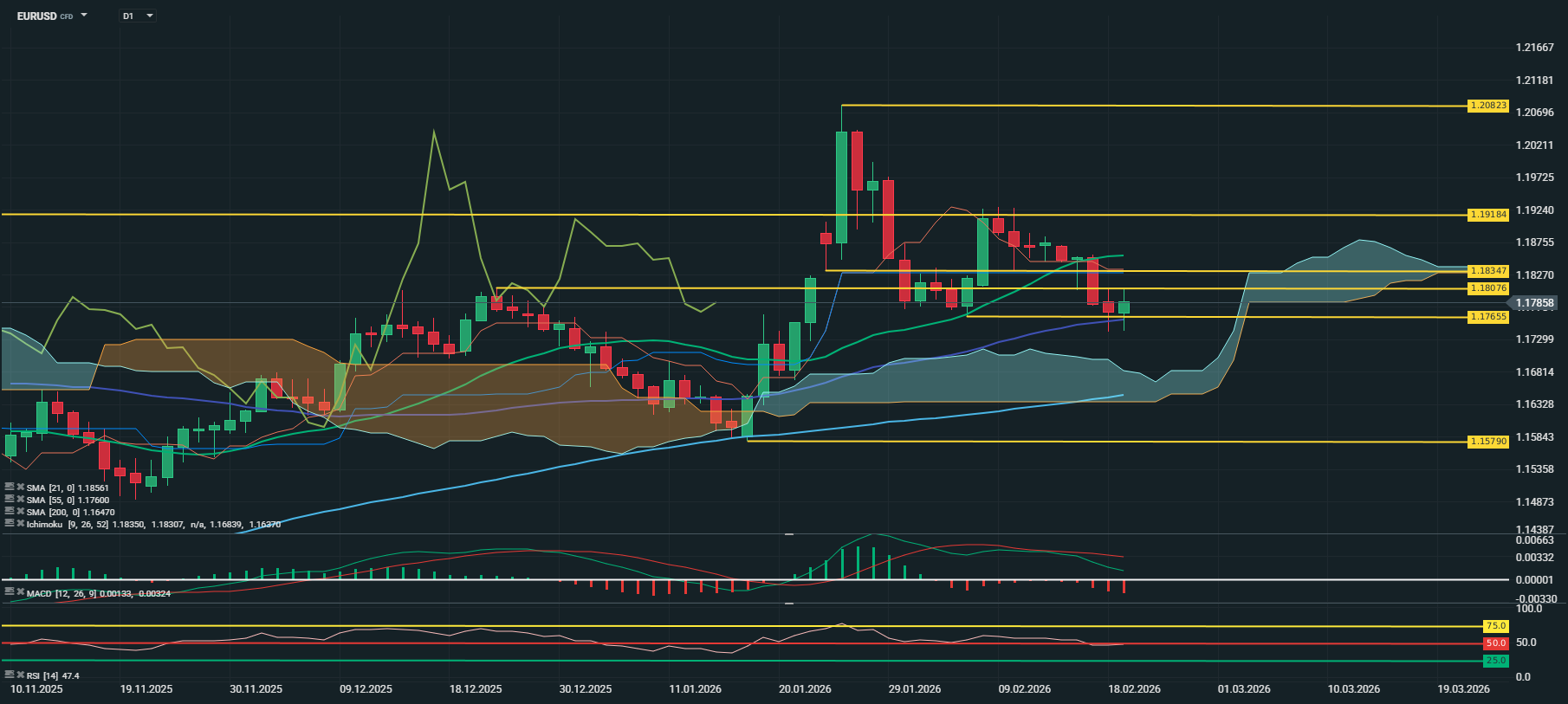Open settings icon for SMA 55
Image resolution: width=1568 pixels, height=704 pixels.
10,500
